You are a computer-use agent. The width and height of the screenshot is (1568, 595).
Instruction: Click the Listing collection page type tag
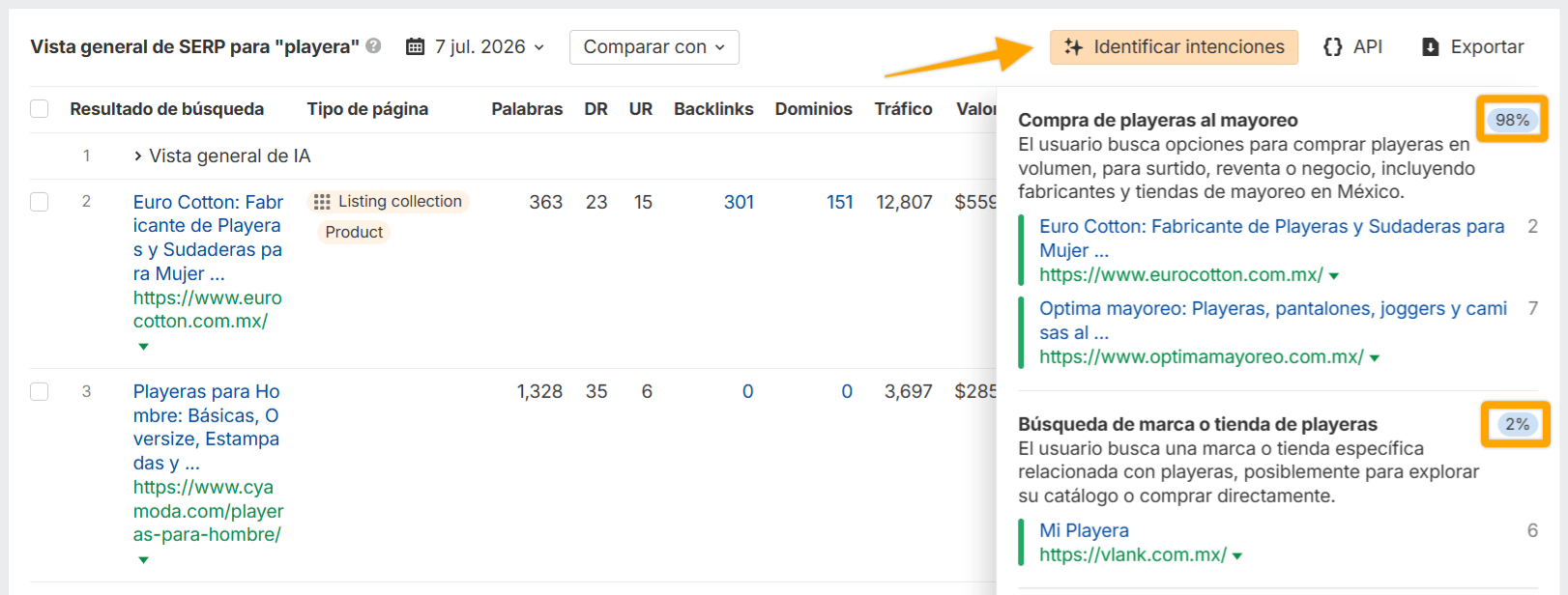388,202
